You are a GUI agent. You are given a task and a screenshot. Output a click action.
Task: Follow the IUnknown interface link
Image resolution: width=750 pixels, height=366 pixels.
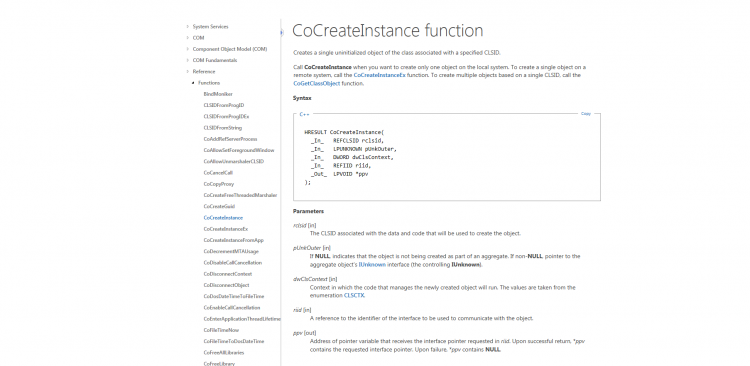pyautogui.click(x=372, y=265)
